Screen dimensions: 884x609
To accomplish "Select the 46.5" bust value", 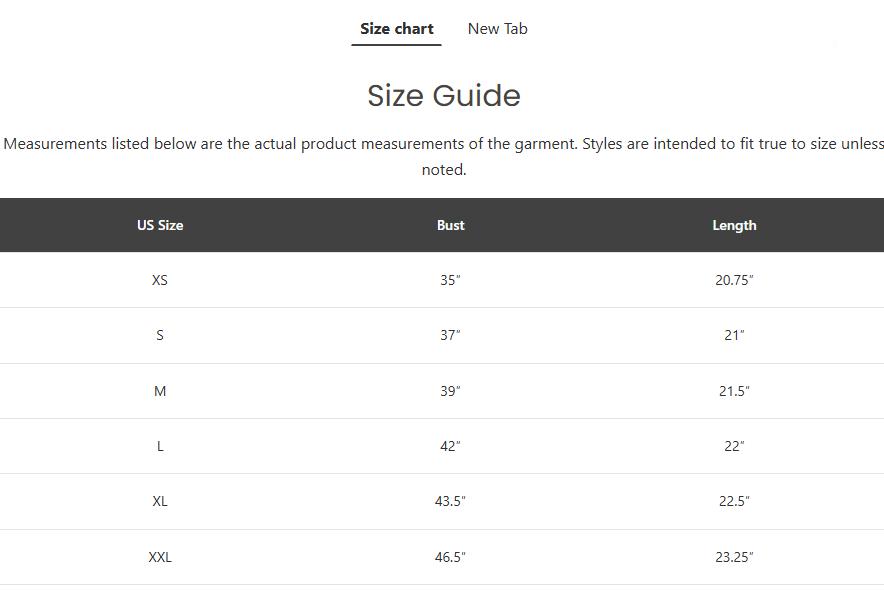I will point(450,557).
